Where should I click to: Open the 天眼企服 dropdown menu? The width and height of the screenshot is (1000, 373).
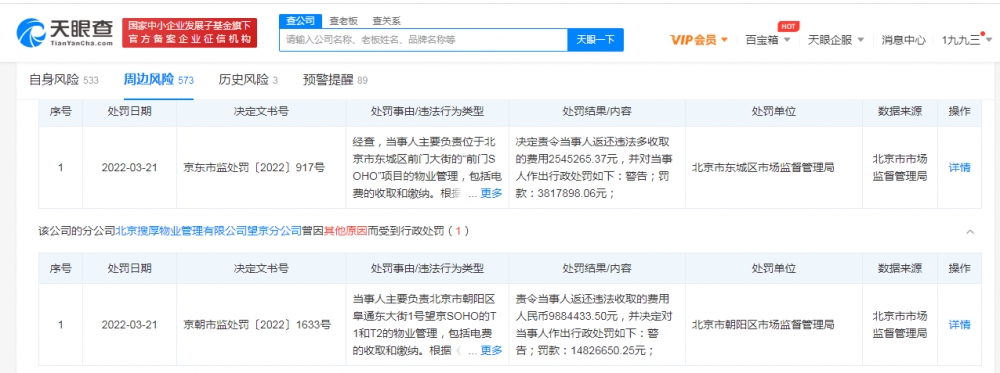(x=835, y=40)
